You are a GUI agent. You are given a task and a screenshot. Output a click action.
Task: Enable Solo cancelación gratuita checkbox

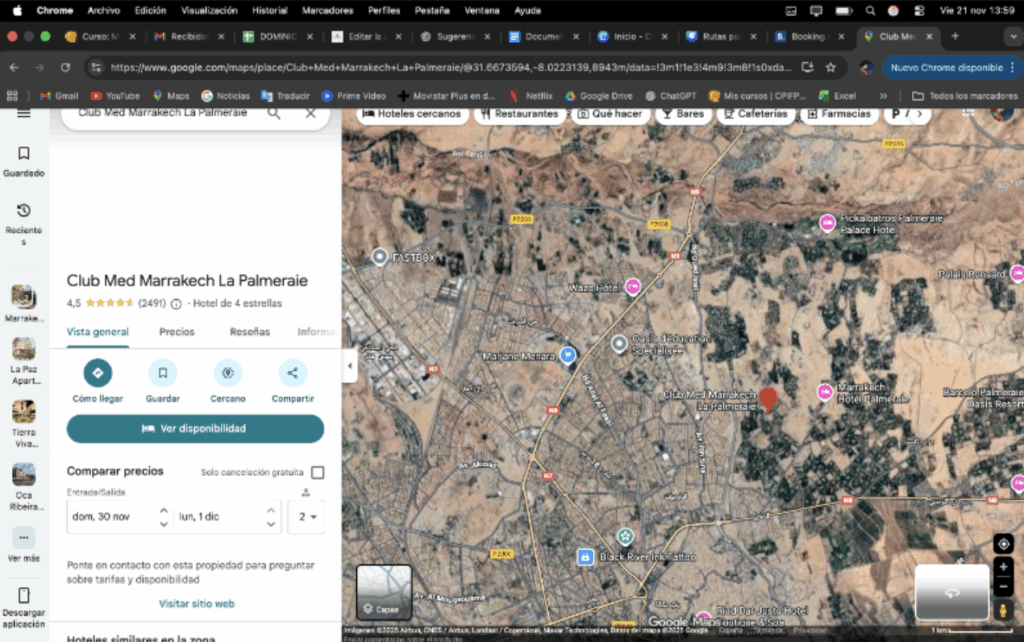[317, 472]
